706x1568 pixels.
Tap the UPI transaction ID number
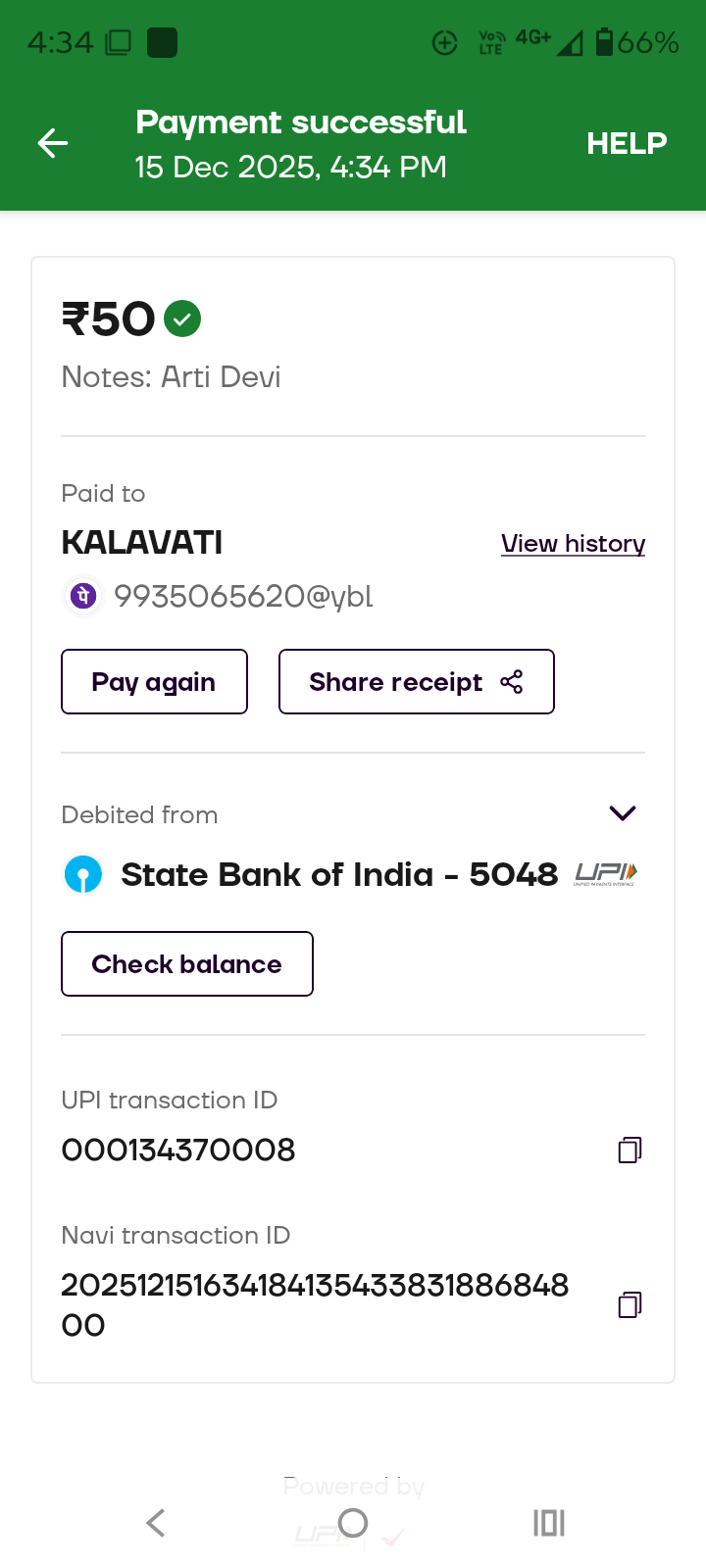tap(178, 1150)
